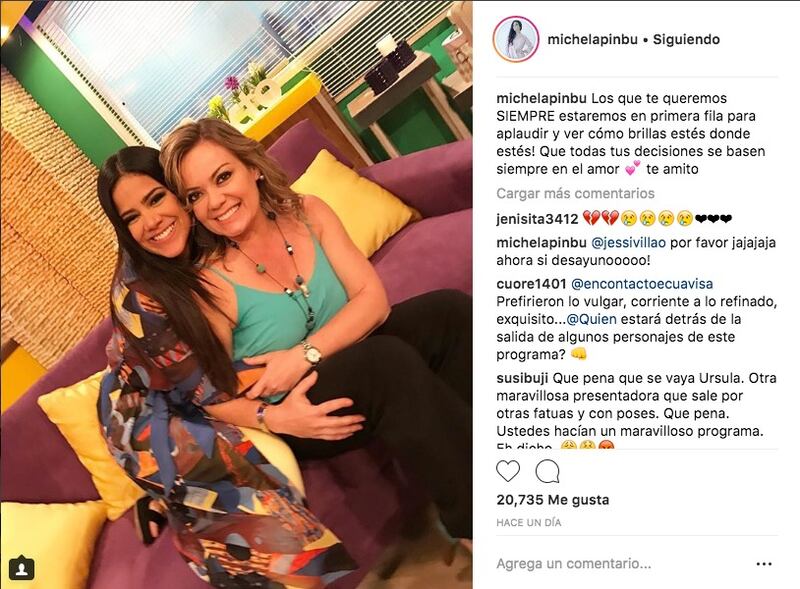Open michelapinbu profile picture avatar
Viewport: 800px width, 589px height.
[516, 39]
